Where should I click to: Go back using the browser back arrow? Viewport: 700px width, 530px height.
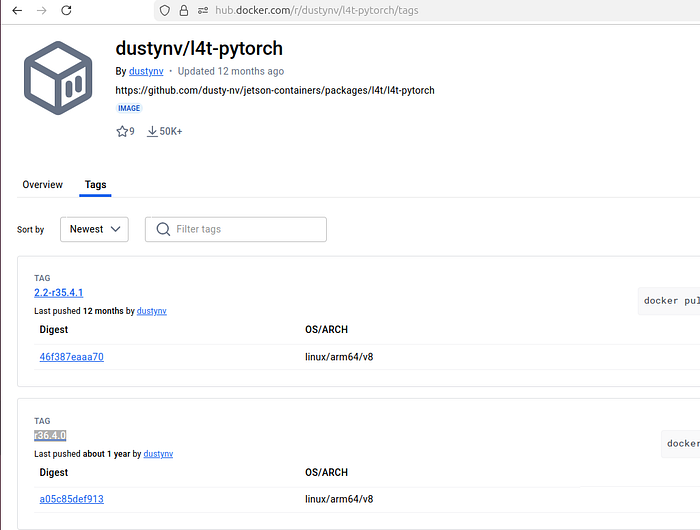click(17, 10)
